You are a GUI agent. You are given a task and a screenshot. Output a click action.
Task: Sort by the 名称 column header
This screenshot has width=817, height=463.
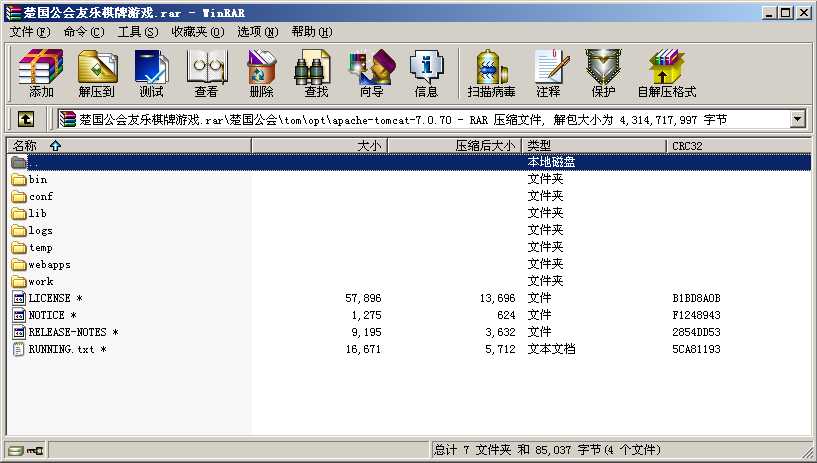click(x=129, y=146)
